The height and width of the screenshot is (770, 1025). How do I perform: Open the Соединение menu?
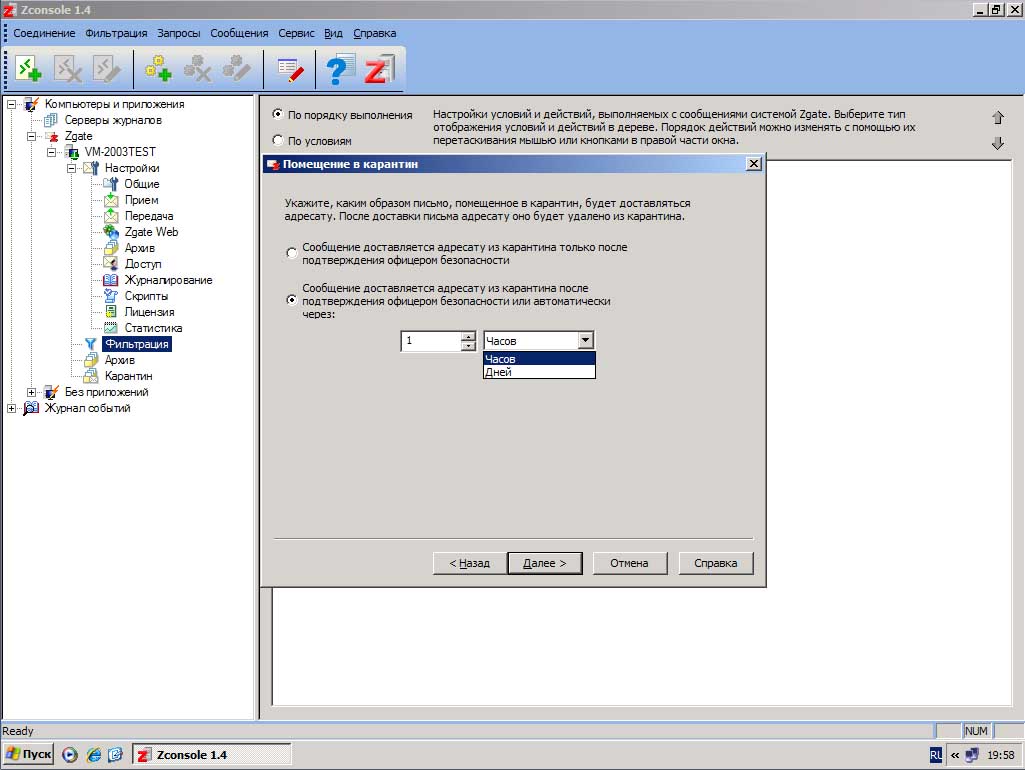[x=44, y=33]
